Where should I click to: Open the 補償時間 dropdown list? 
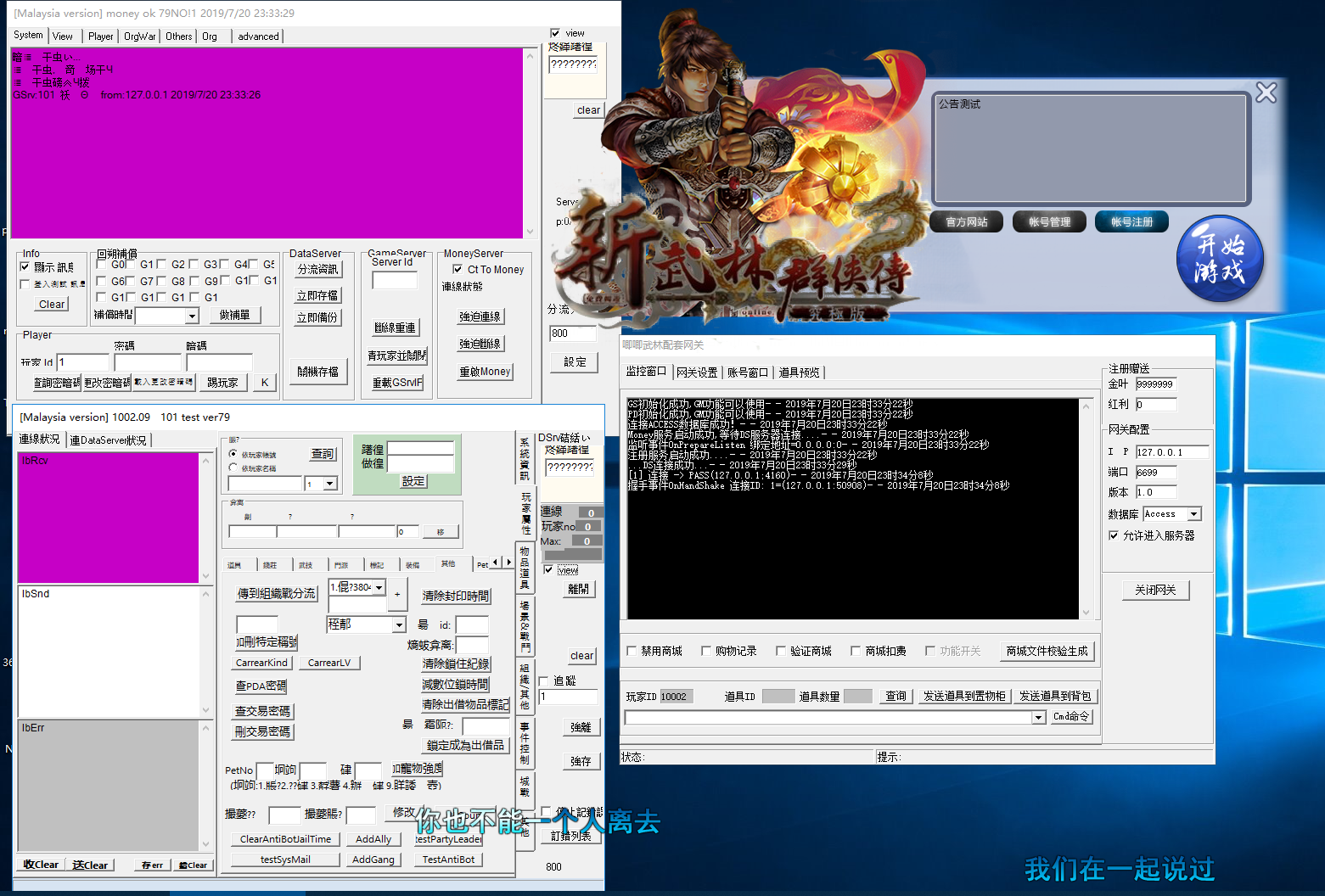tap(192, 316)
